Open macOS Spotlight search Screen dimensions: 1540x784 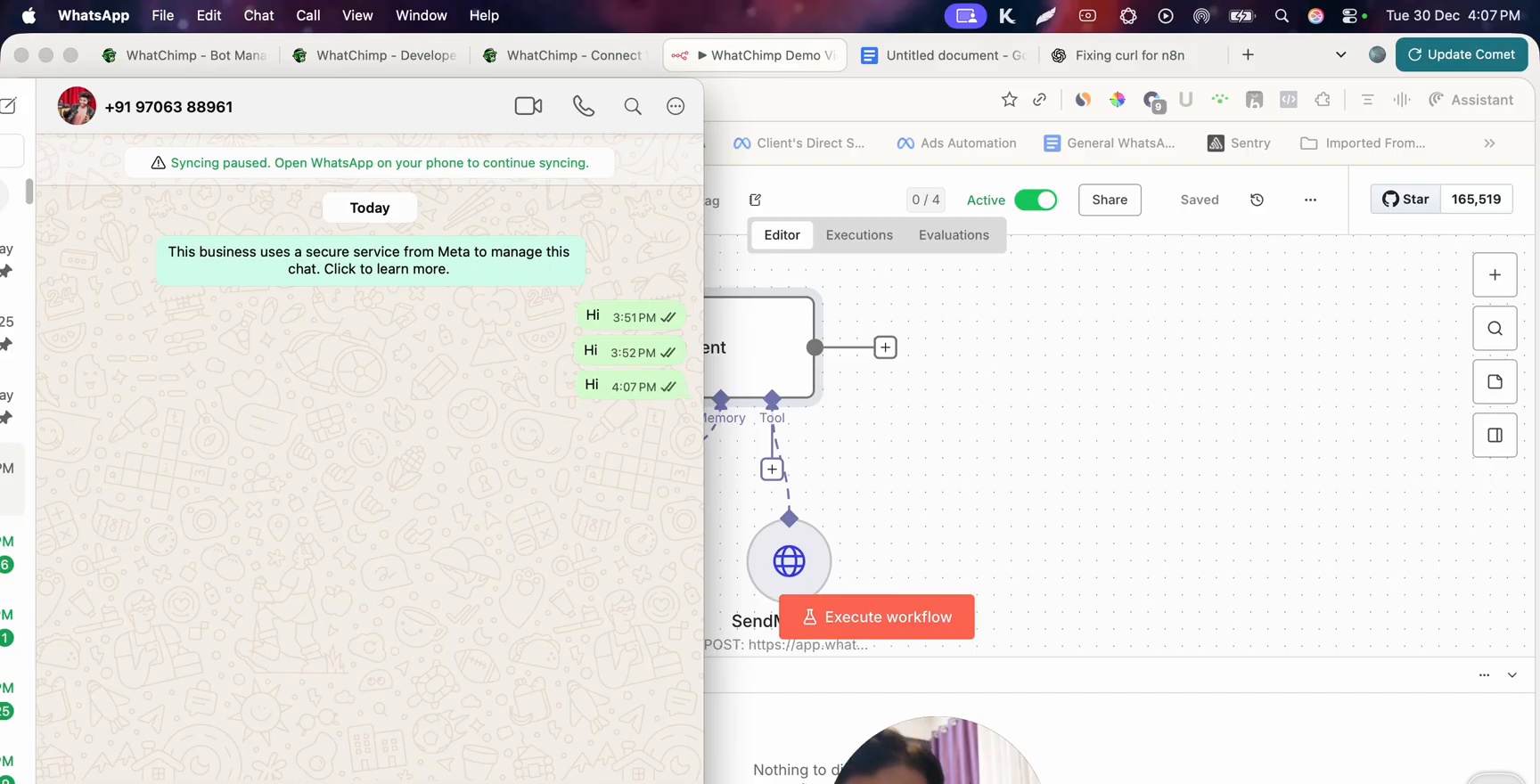tap(1282, 15)
